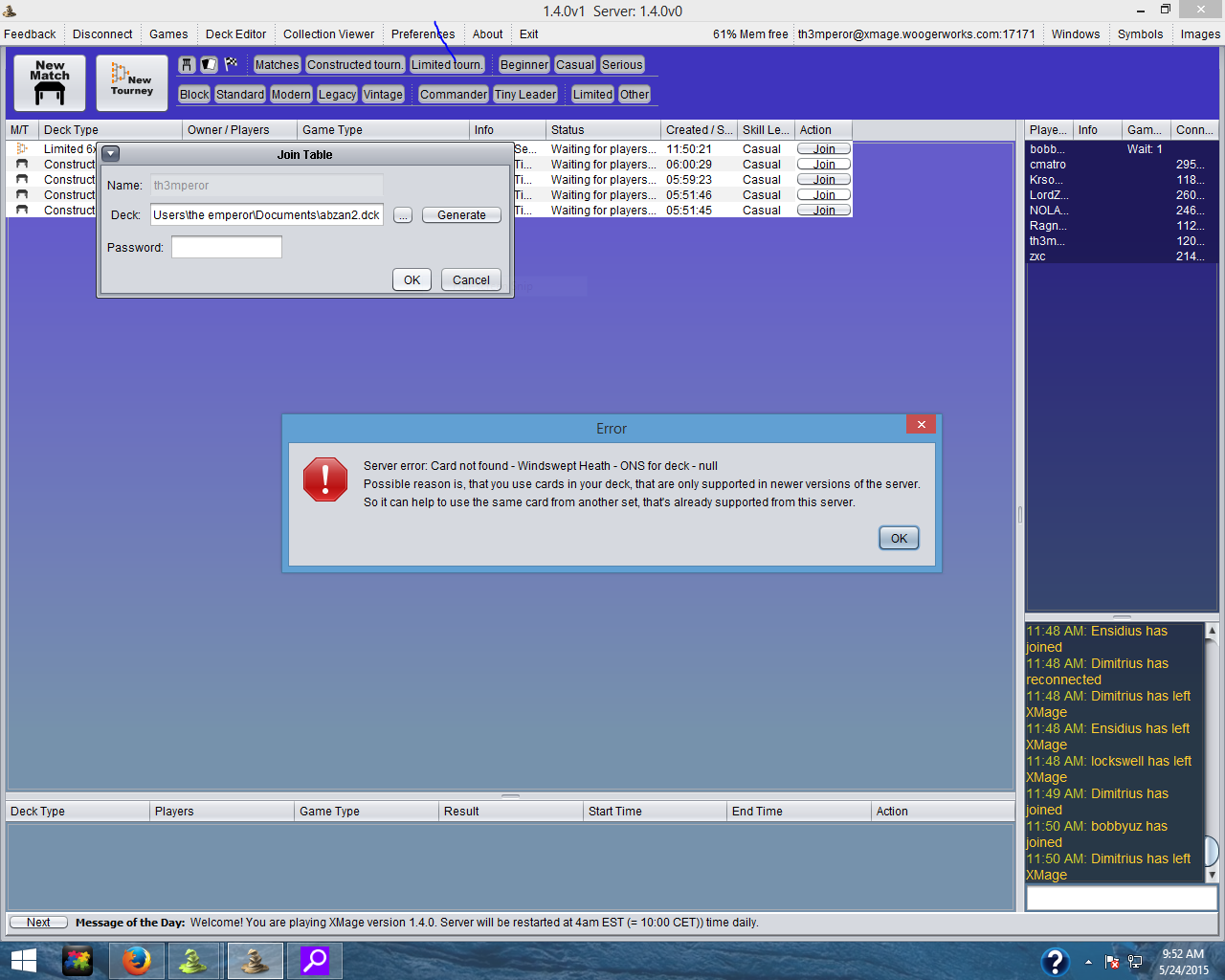Click the tournament icon in Limited row

(x=21, y=148)
